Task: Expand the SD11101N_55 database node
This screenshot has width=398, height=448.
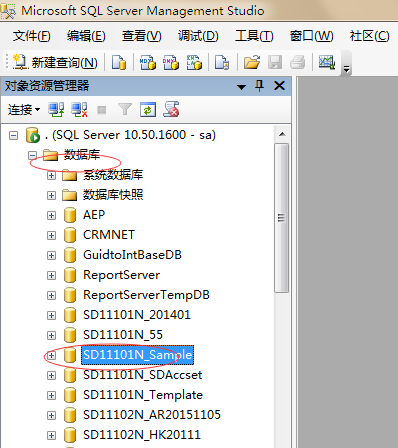Action: click(x=51, y=335)
